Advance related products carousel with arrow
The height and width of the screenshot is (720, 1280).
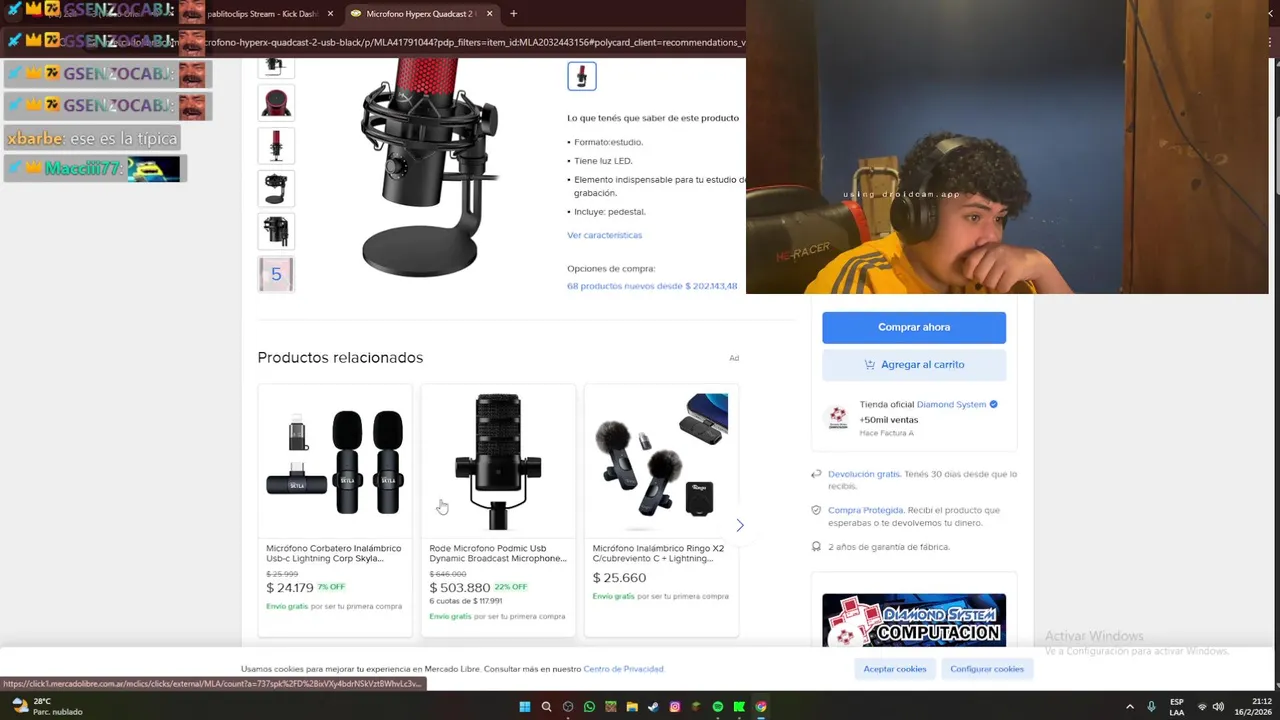(739, 525)
